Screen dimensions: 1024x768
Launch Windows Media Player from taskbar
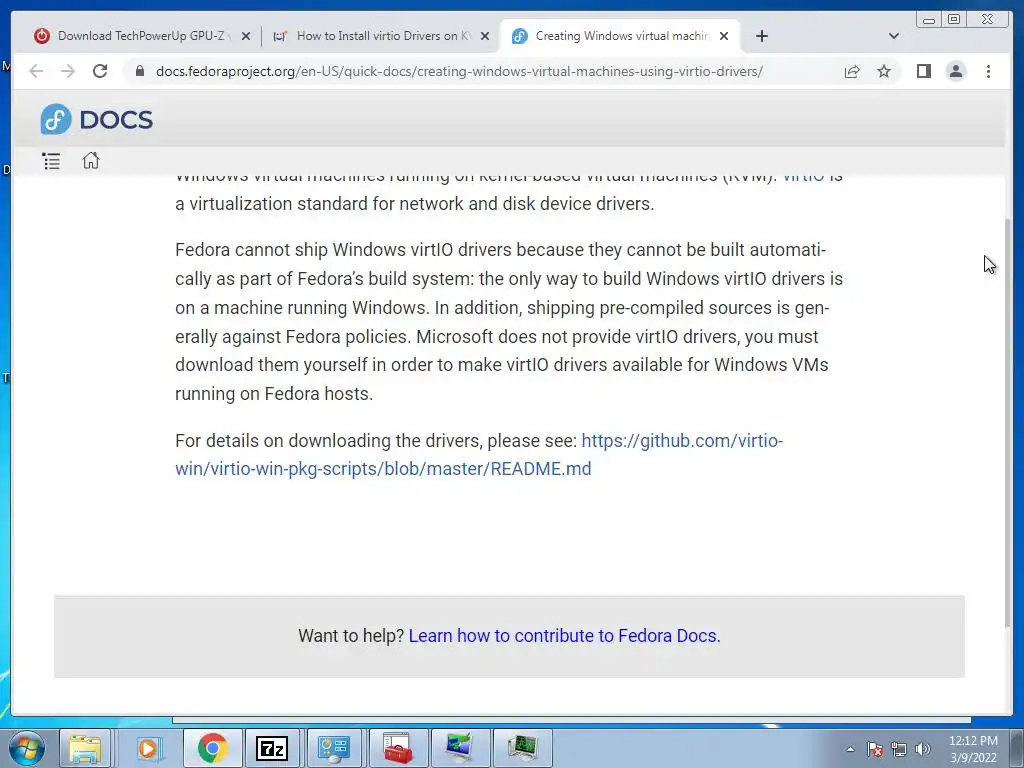149,748
